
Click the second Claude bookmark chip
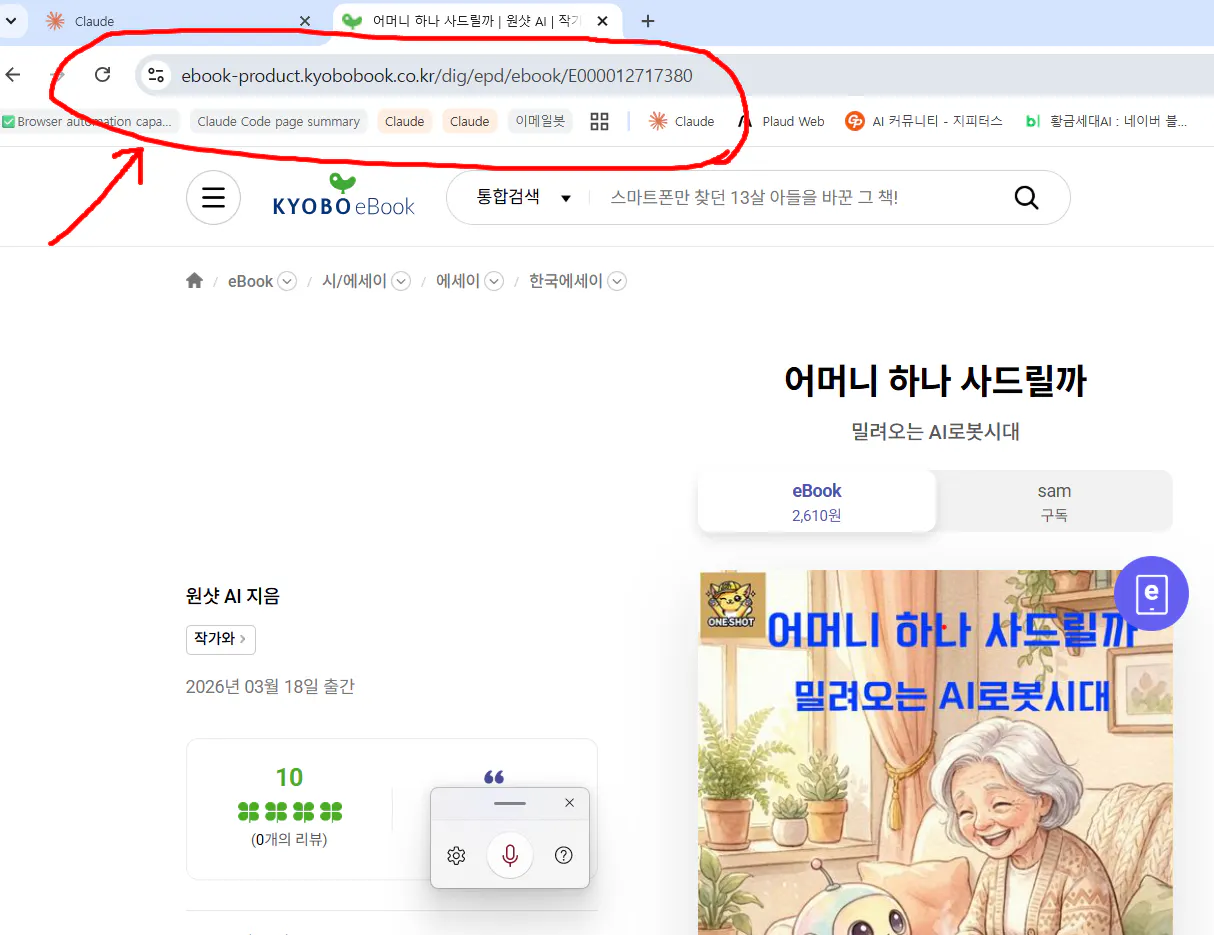tap(469, 122)
